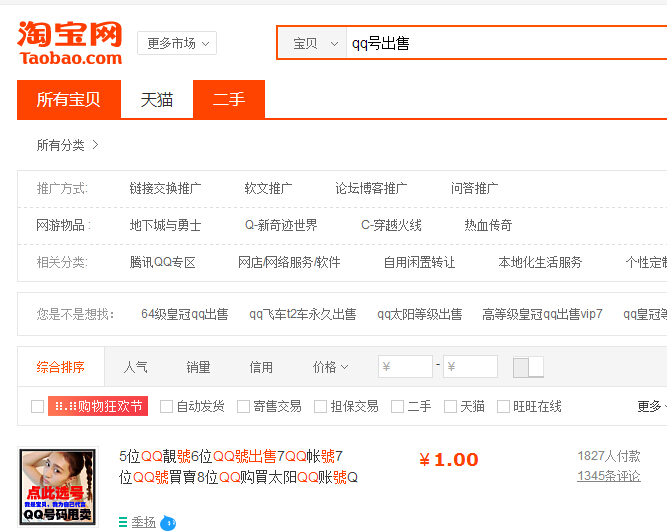The image size is (667, 531).
Task: Search suggestion qq太阳等级出售
Action: coord(419,314)
